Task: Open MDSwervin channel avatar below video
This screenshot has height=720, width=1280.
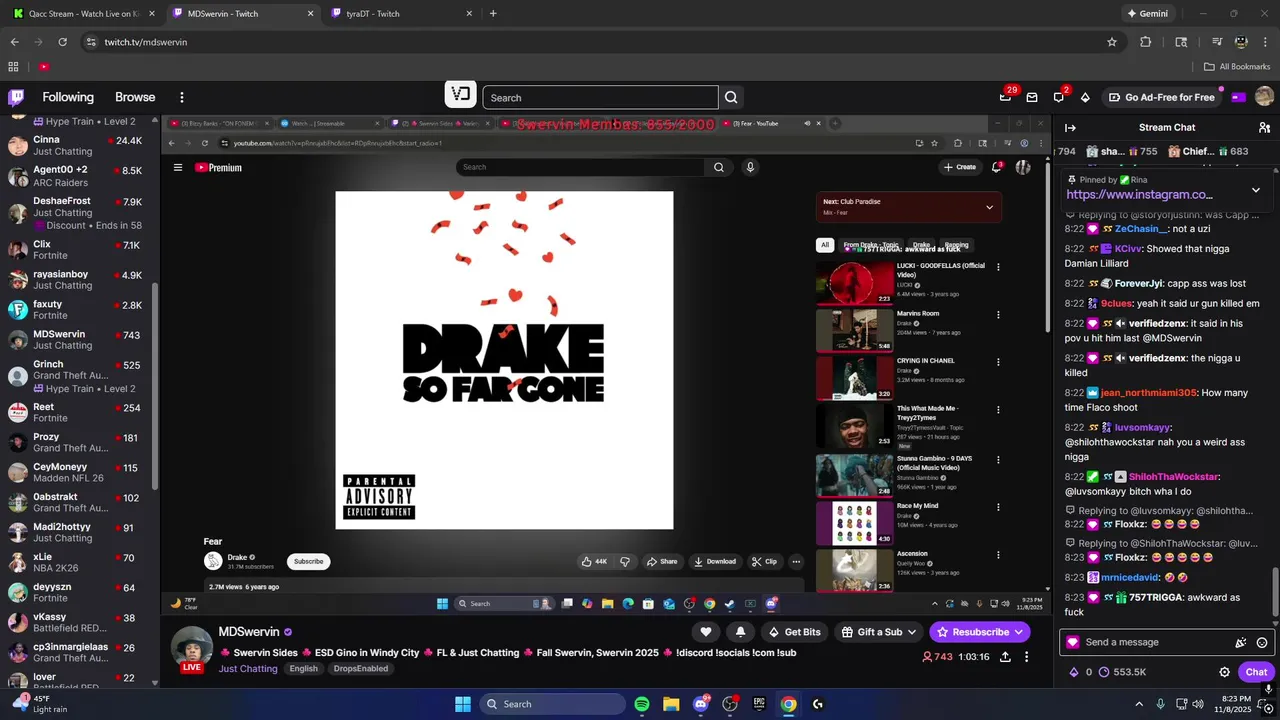Action: pyautogui.click(x=192, y=648)
